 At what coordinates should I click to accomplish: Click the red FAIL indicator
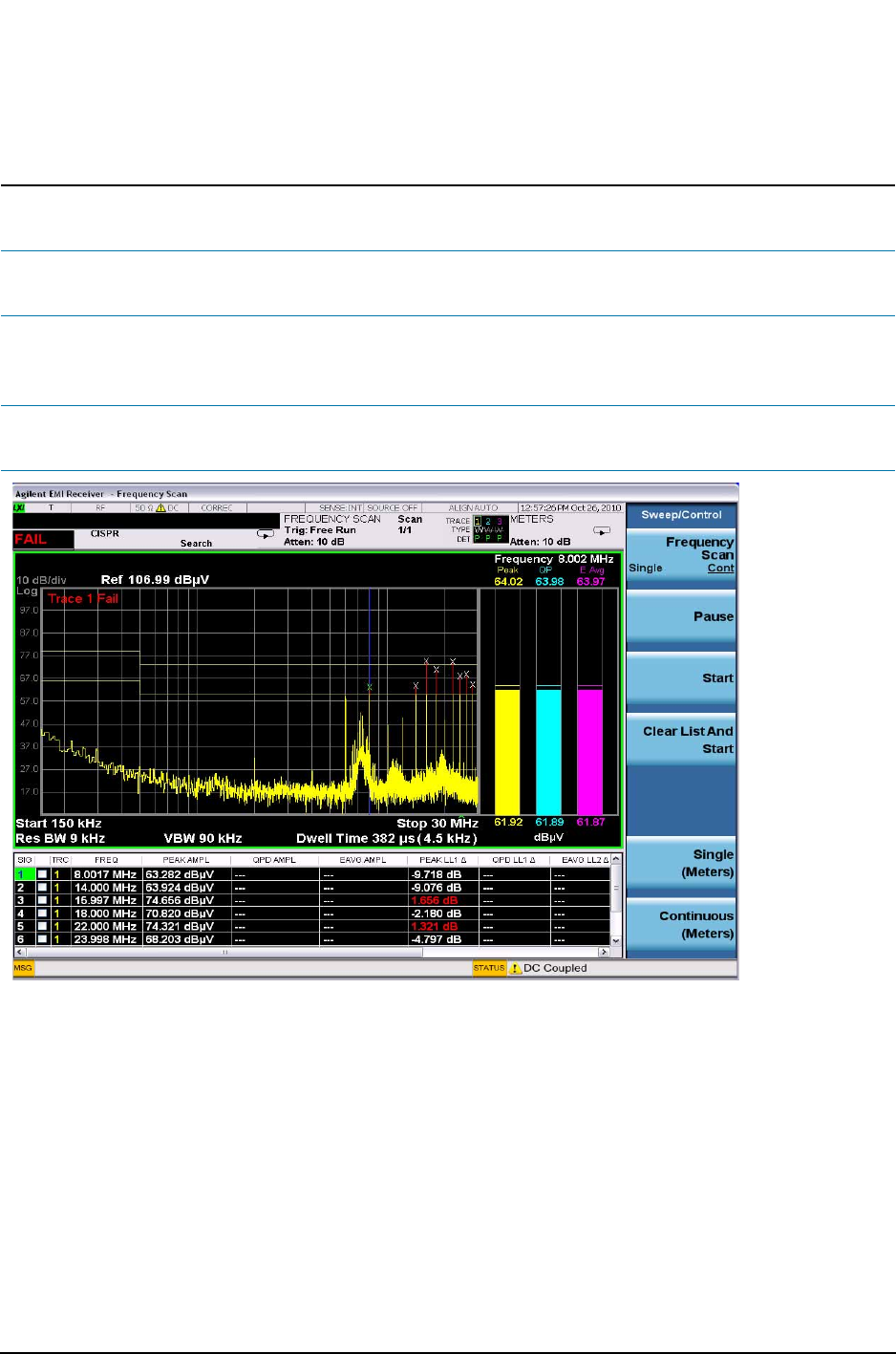[x=43, y=540]
